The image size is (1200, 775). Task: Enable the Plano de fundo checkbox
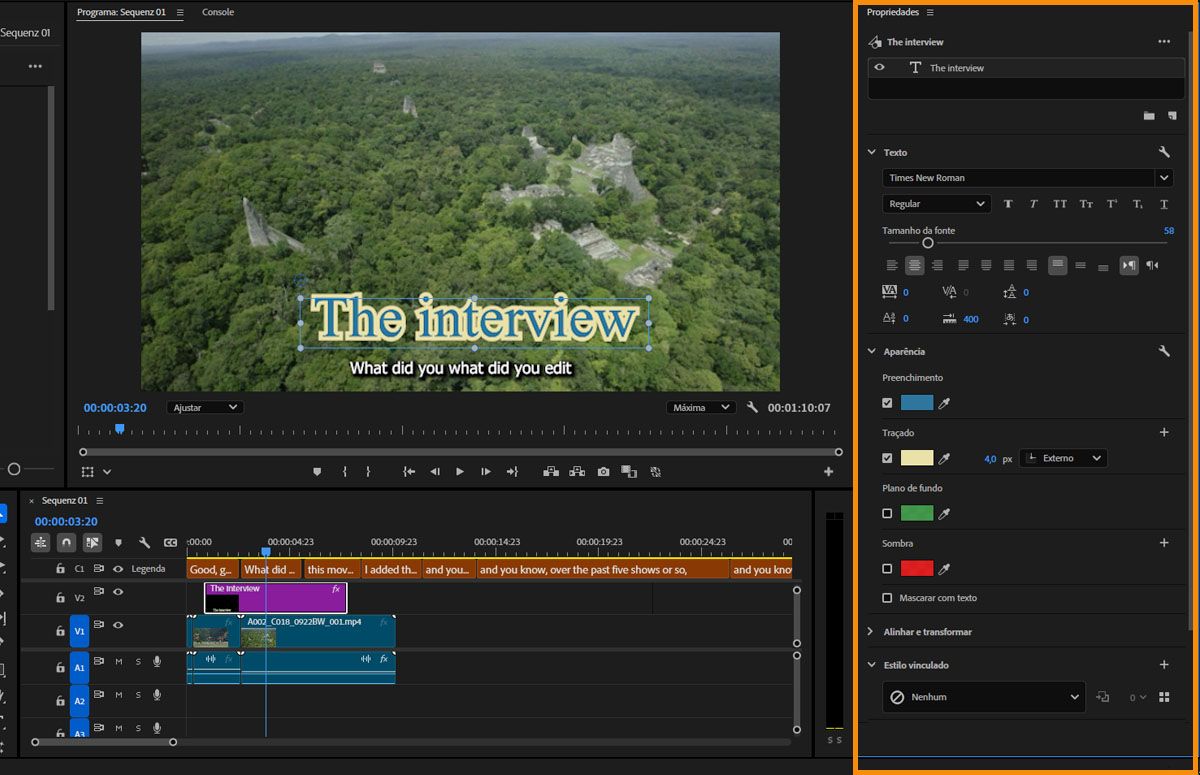887,514
